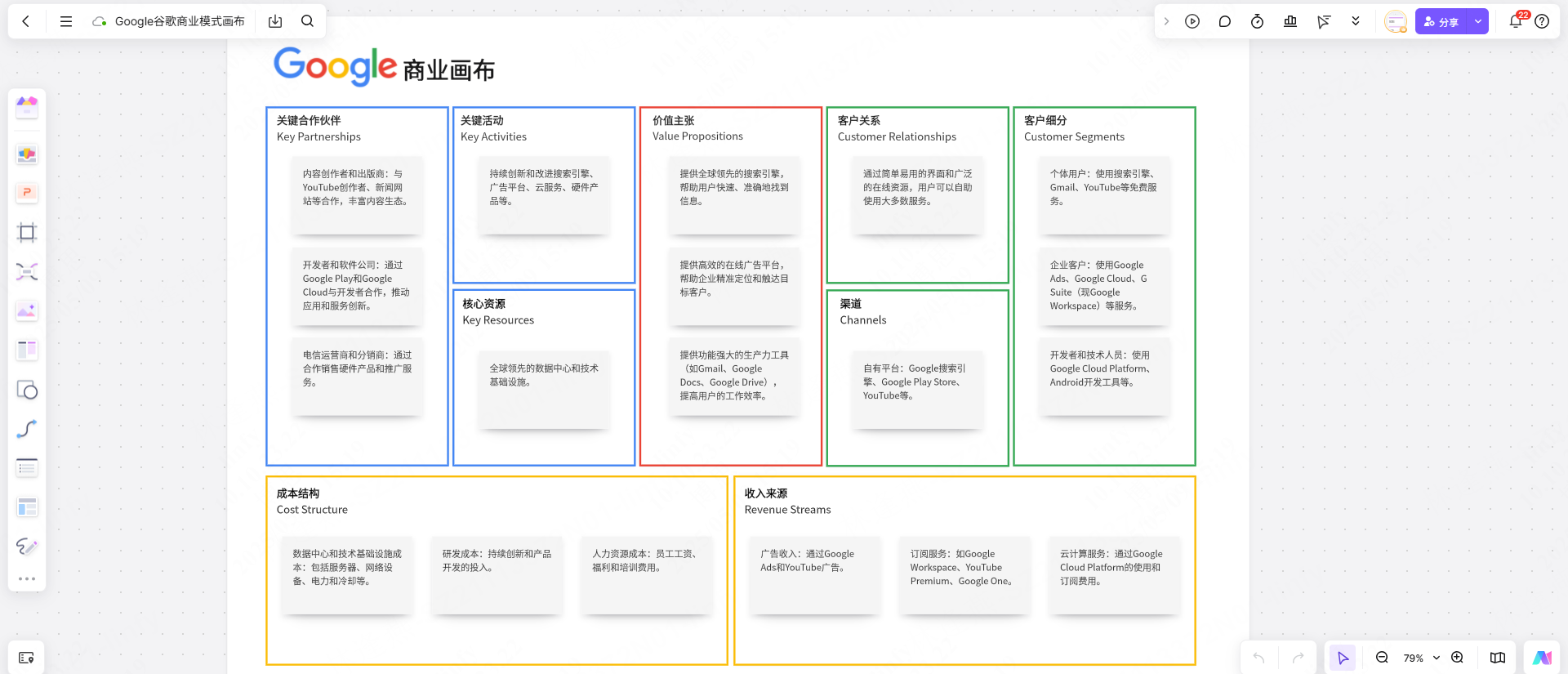
Task: Open the share button dropdown arrow
Action: coord(1478,21)
